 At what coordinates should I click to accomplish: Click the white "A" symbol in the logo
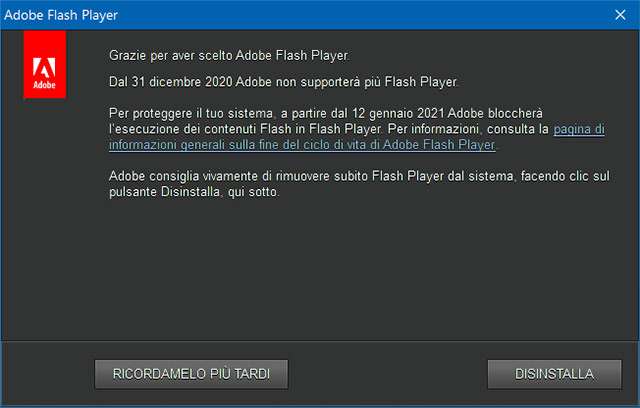[x=45, y=69]
